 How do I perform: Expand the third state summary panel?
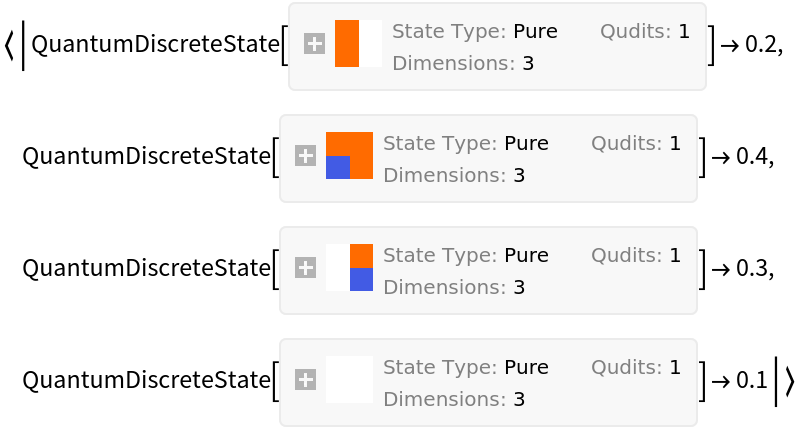(305, 268)
